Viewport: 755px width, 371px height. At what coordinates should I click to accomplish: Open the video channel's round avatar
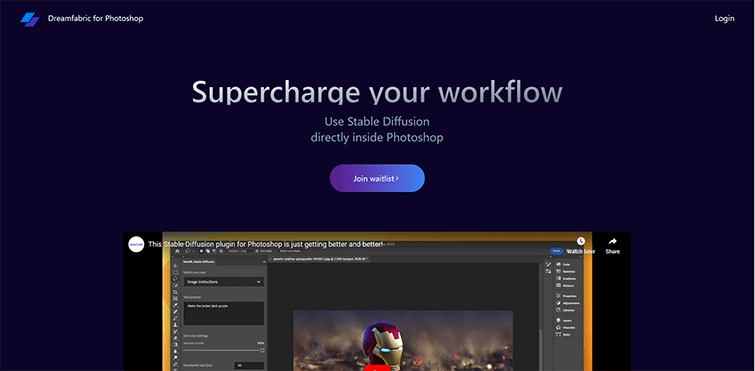pyautogui.click(x=136, y=244)
